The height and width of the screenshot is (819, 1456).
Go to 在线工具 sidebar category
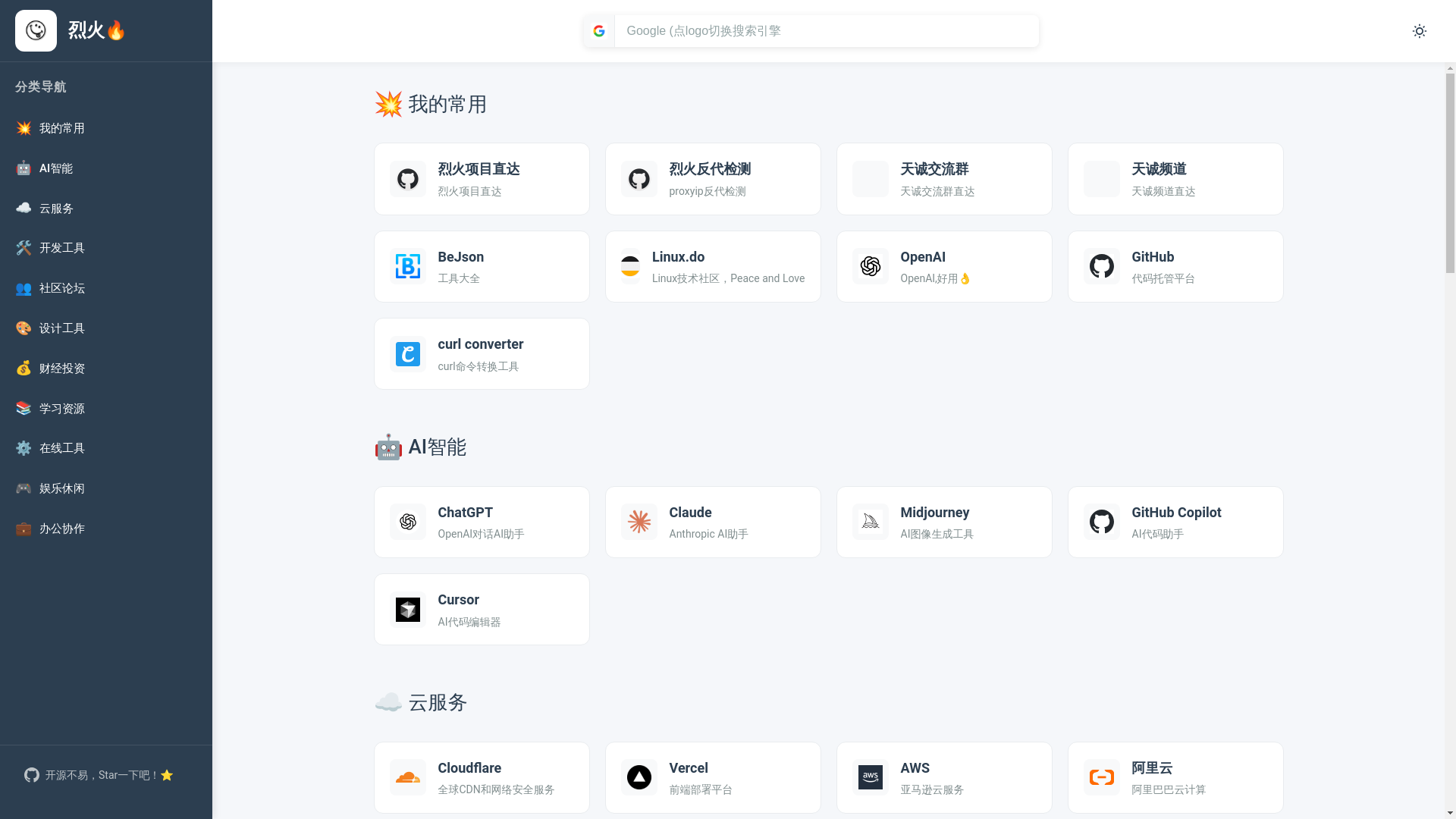106,448
